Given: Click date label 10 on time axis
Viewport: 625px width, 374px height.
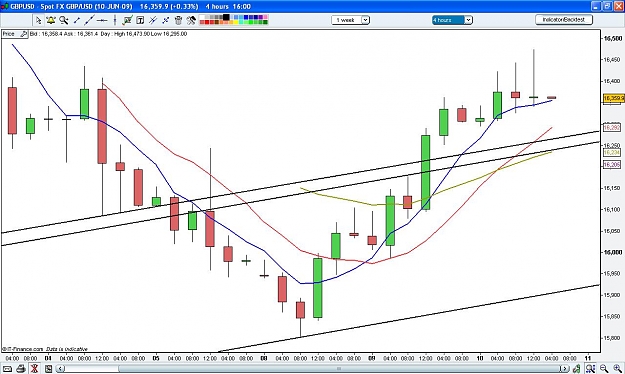Looking at the screenshot, I should click(x=480, y=358).
